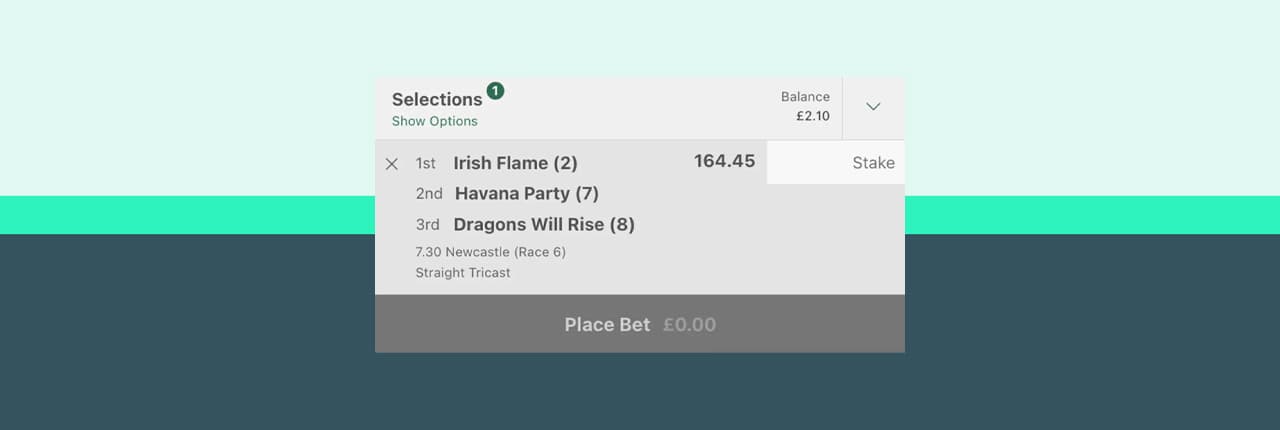
Task: Select the Dragons Will Rise (8) runner
Action: [x=544, y=224]
